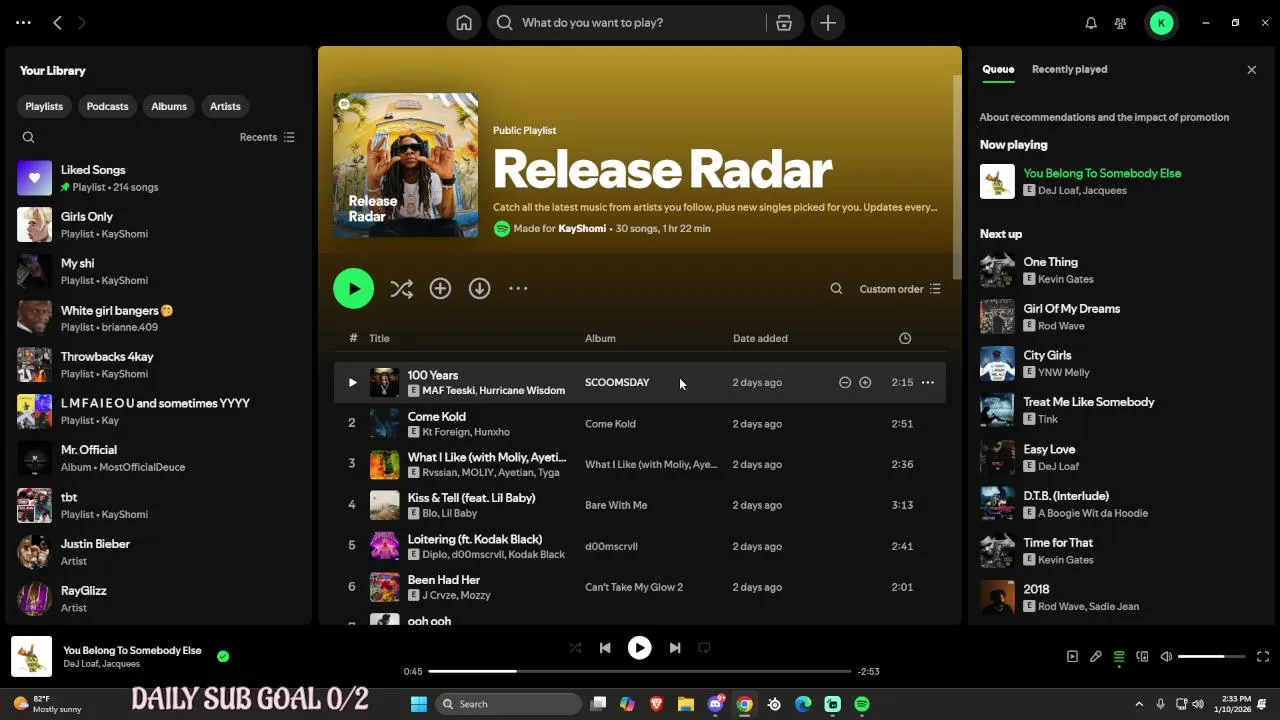The height and width of the screenshot is (720, 1280).
Task: Click the Release Radar cover thumbnail
Action: click(x=405, y=165)
